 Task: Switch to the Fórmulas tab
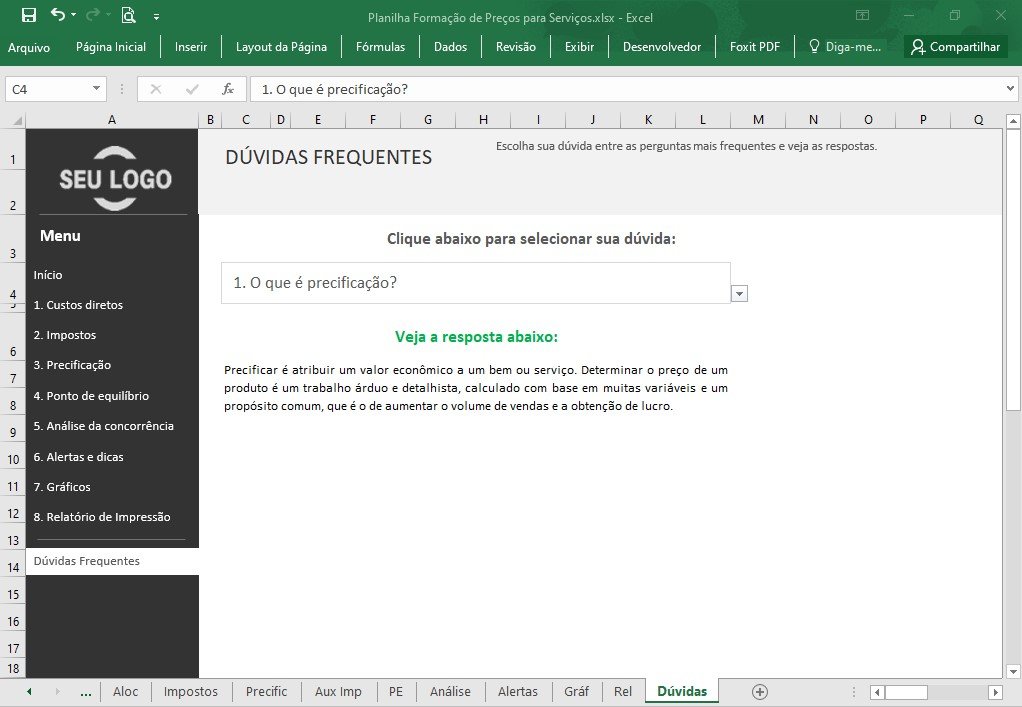tap(380, 47)
